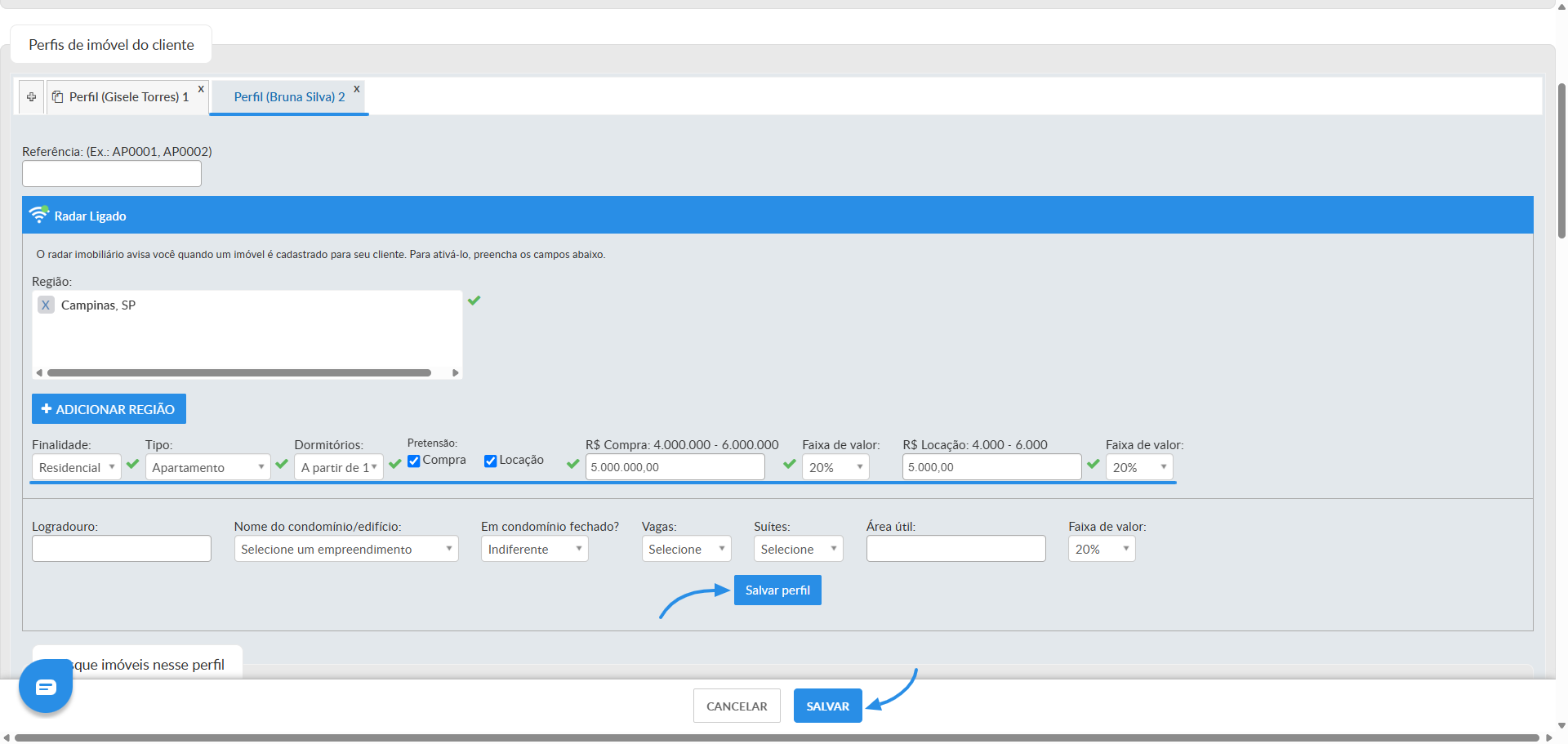This screenshot has width=1568, height=744.
Task: Click left arrow of region list scrollbar
Action: pyautogui.click(x=39, y=372)
